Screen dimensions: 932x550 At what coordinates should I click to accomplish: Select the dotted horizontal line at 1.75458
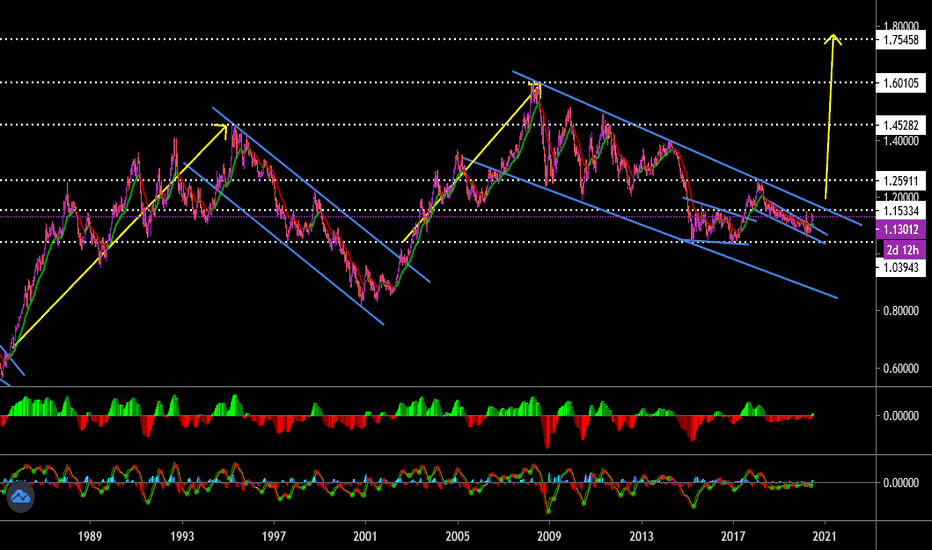pos(437,40)
